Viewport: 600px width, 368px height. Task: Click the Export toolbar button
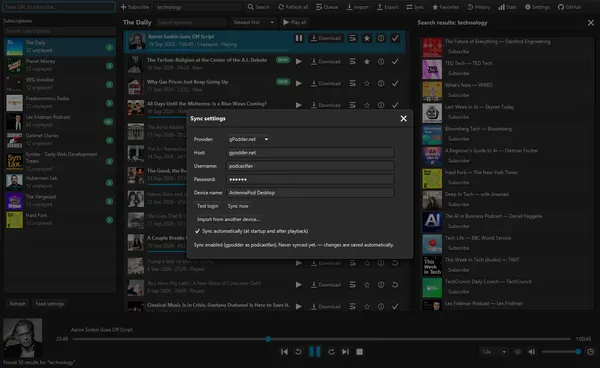click(x=388, y=7)
